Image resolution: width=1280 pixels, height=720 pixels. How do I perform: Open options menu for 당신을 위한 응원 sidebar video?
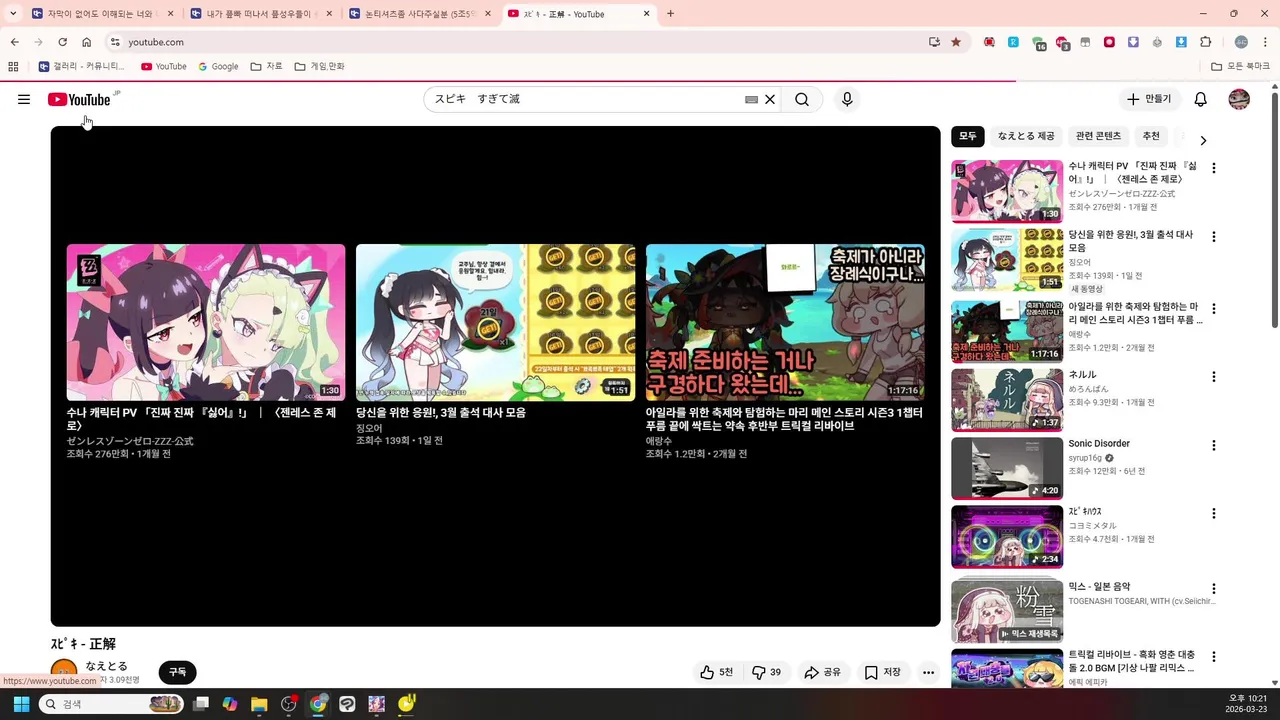click(1214, 237)
